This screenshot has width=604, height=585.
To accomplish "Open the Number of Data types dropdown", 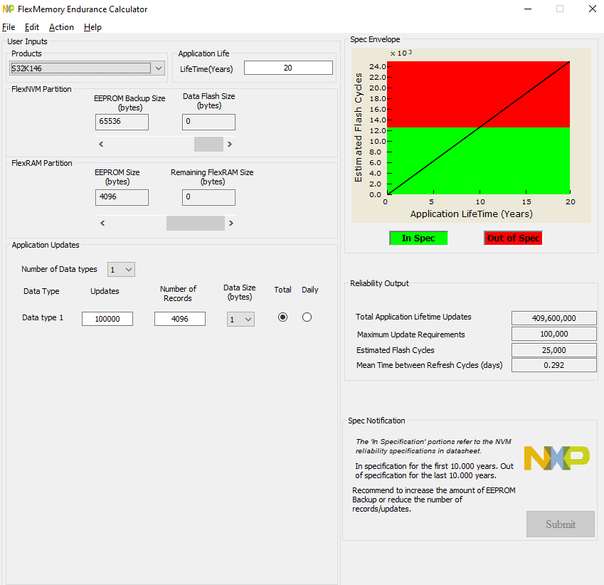I will pyautogui.click(x=121, y=270).
